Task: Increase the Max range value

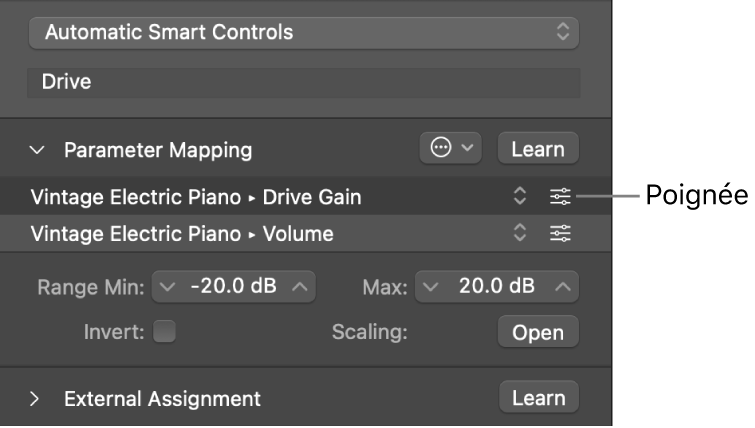Action: coord(564,287)
